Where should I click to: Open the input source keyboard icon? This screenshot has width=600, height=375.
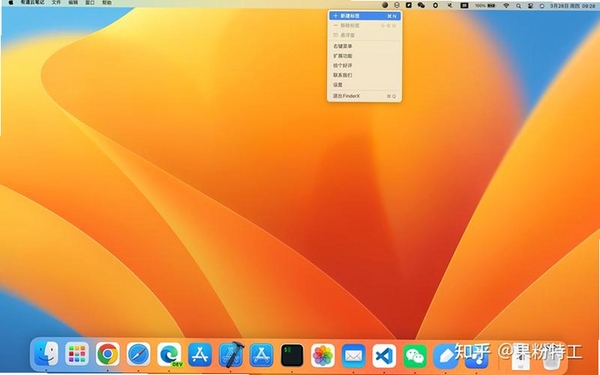(464, 5)
